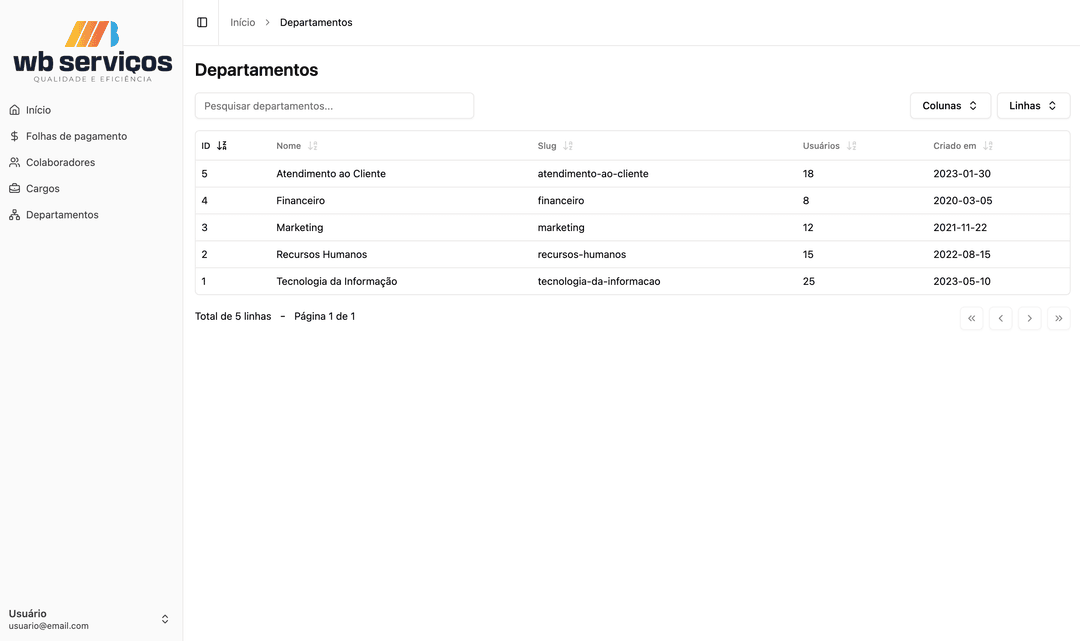Go to previous page arrow
The width and height of the screenshot is (1080, 641).
1000,318
